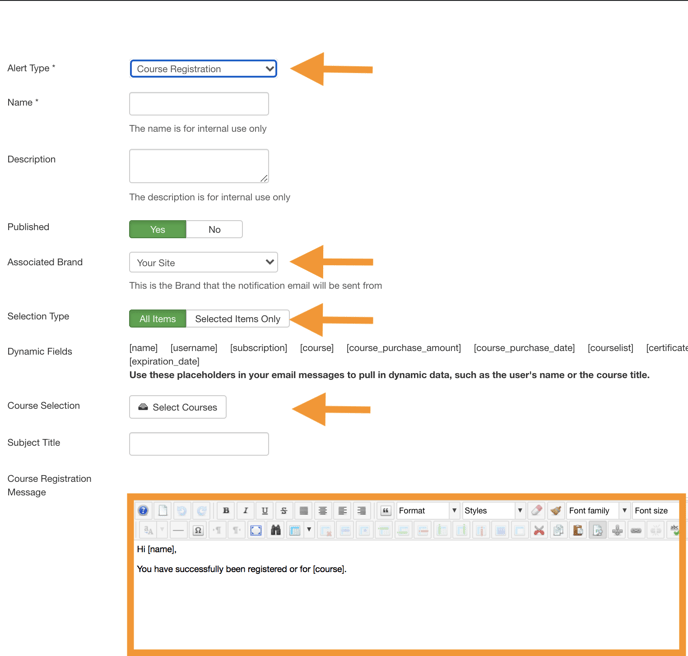Screen dimensions: 688x656
Task: Choose All Items selection type
Action: (x=158, y=319)
